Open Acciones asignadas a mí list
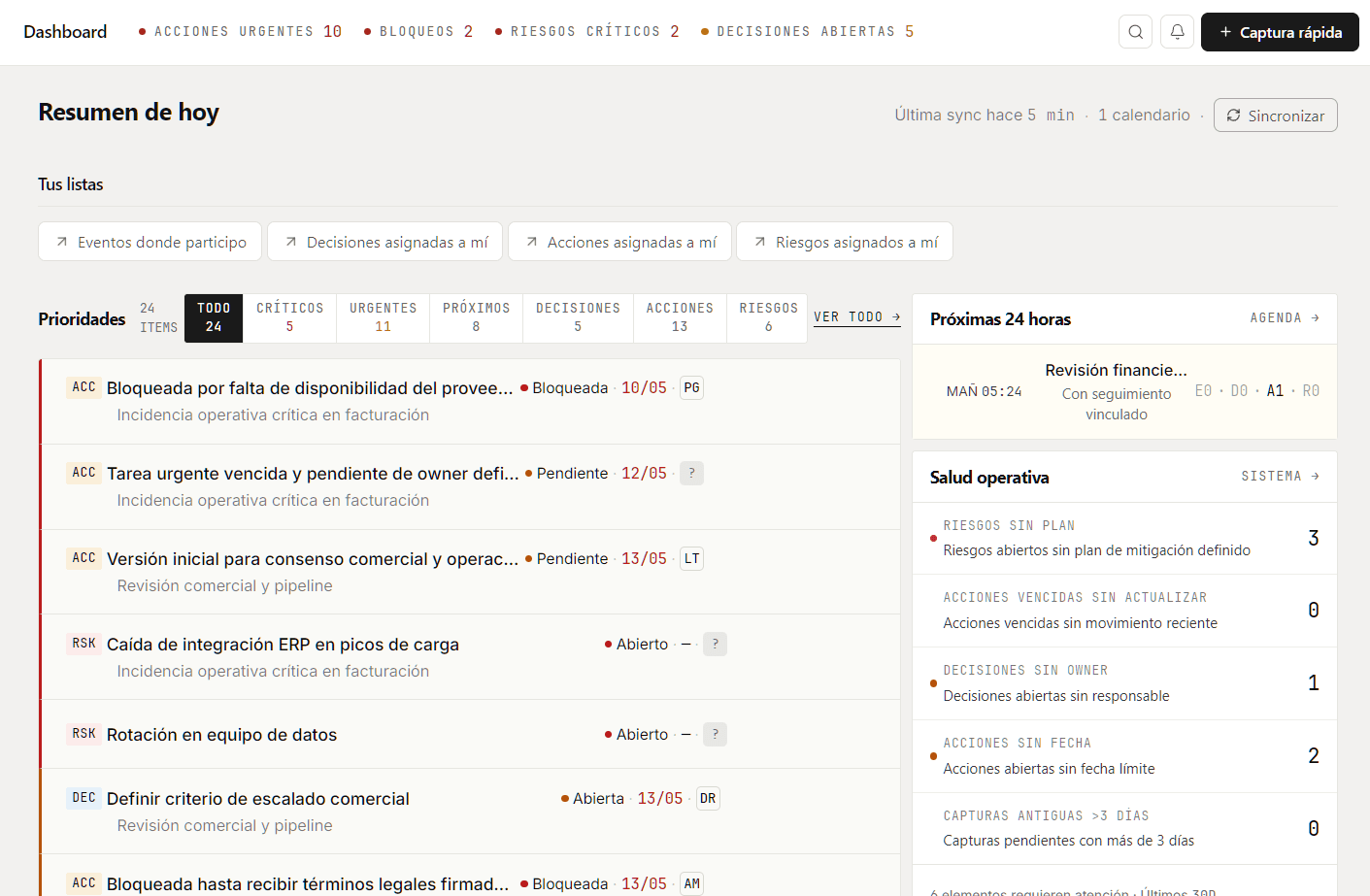The height and width of the screenshot is (896, 1370). click(x=619, y=242)
